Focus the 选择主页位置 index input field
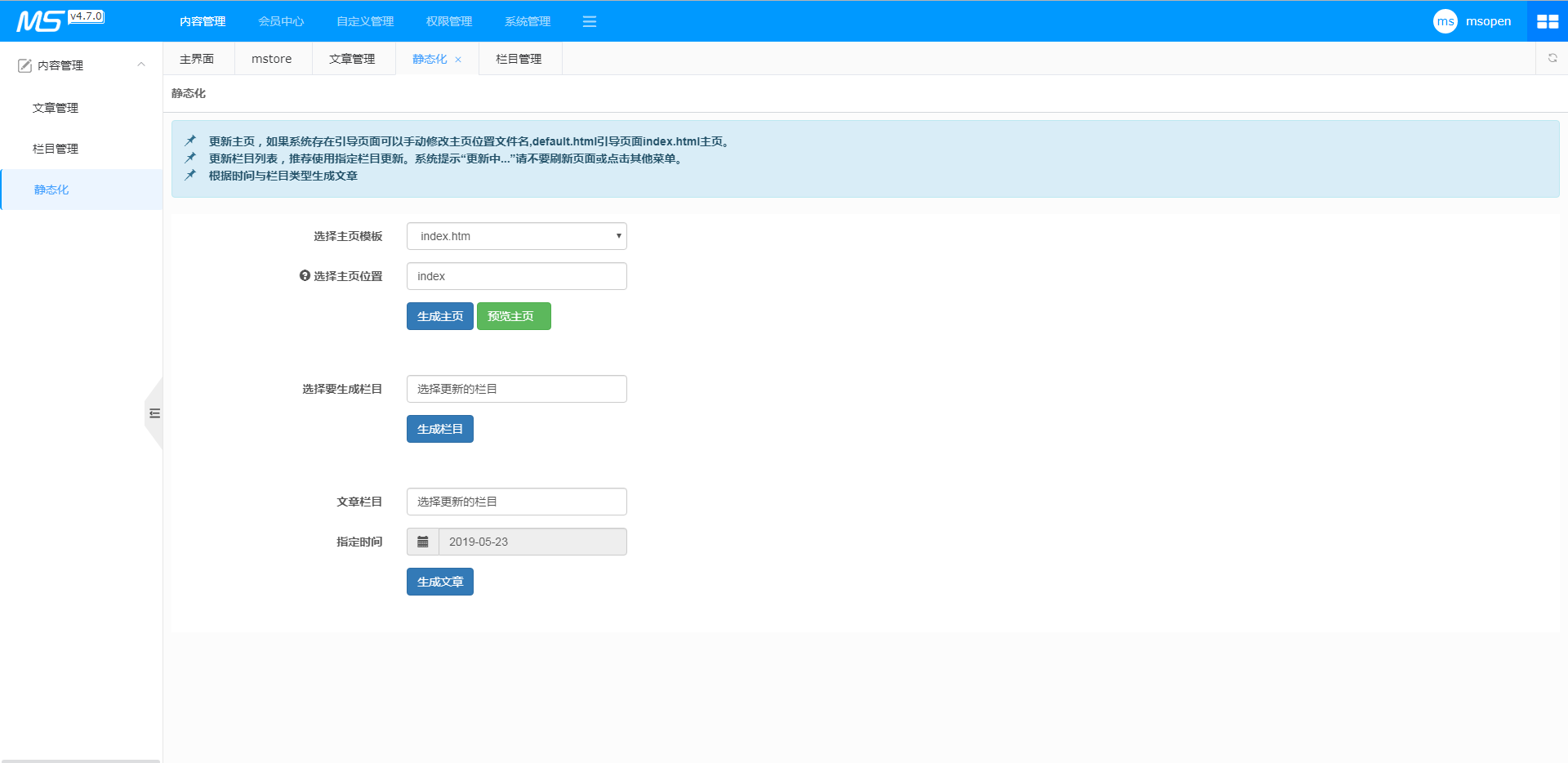The height and width of the screenshot is (763, 1568). pyautogui.click(x=517, y=276)
